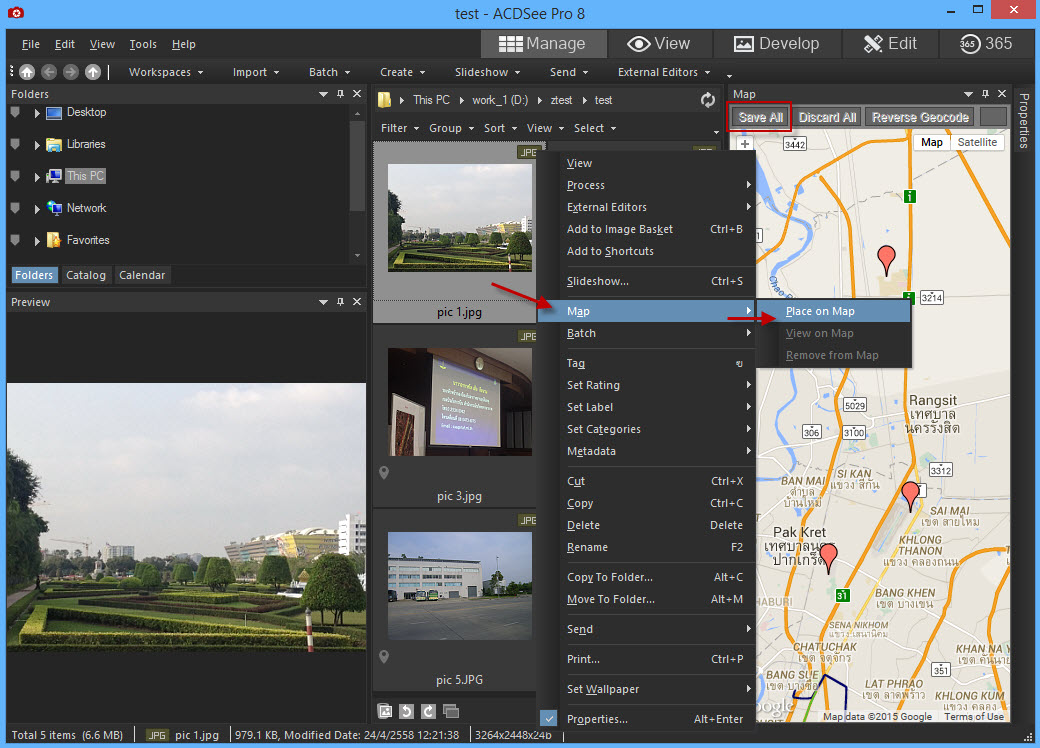This screenshot has height=748, width=1040.
Task: Open the Properties side pane
Action: click(x=1025, y=119)
